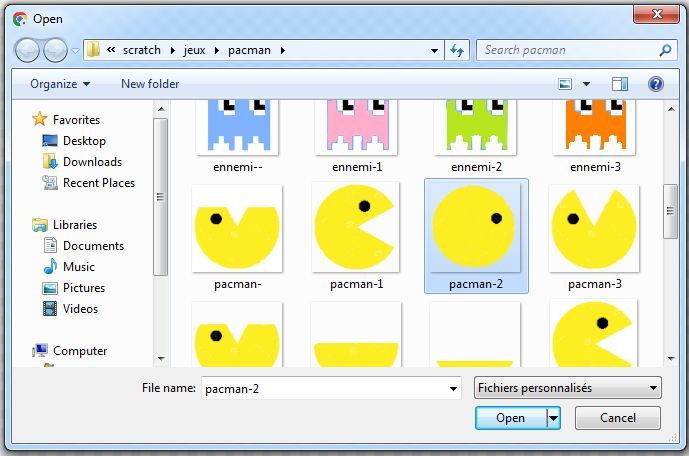Click the refresh button by address bar
This screenshot has width=689, height=456.
(457, 51)
